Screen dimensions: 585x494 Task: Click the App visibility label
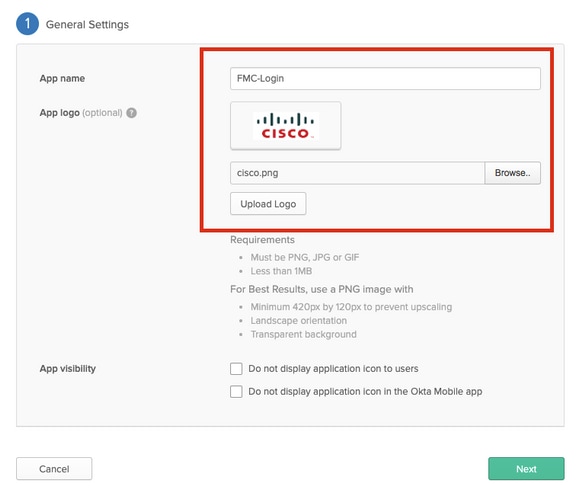point(68,369)
